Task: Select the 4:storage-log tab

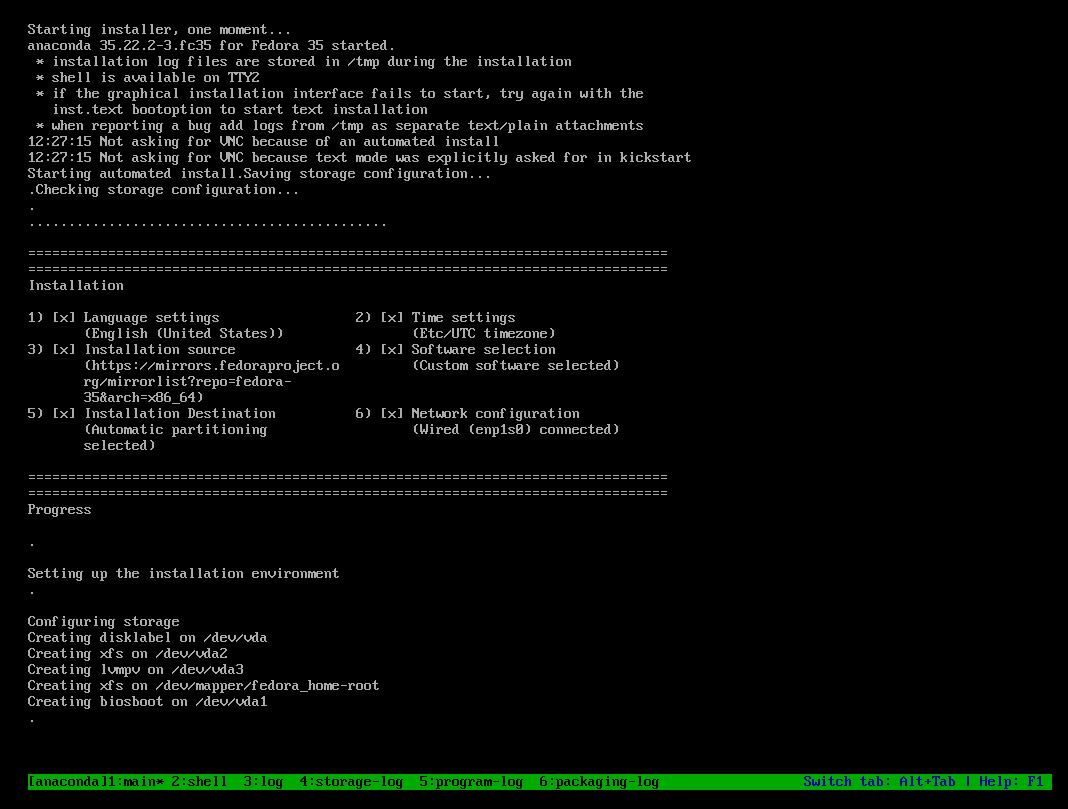Action: point(351,782)
